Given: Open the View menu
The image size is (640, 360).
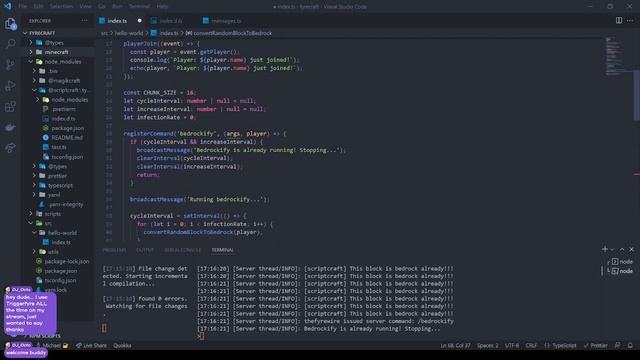Looking at the screenshot, I should 85,7.
